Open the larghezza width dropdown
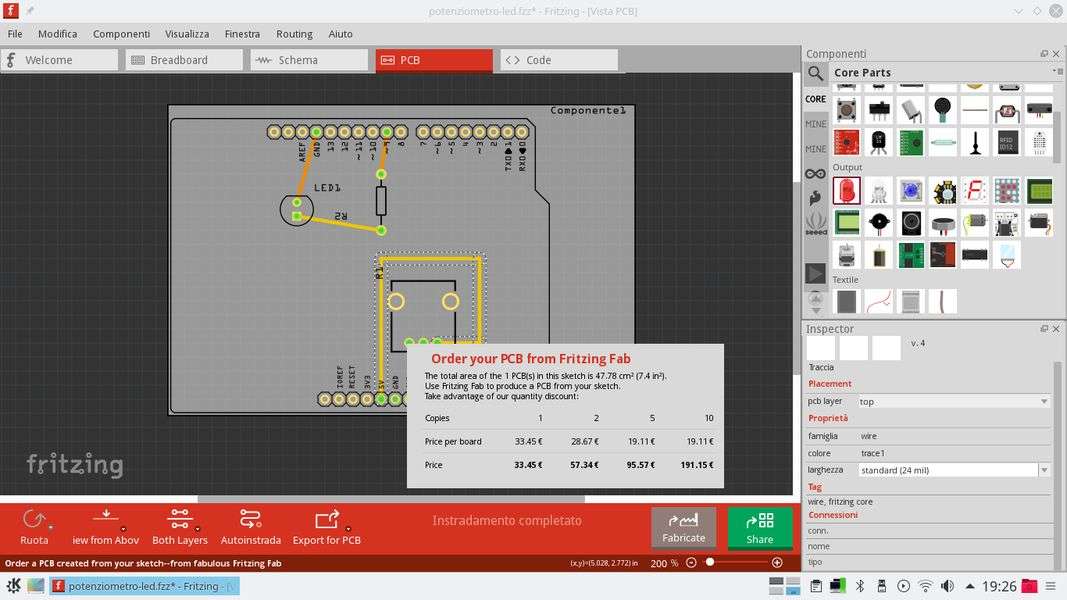1067x600 pixels. pyautogui.click(x=1044, y=470)
